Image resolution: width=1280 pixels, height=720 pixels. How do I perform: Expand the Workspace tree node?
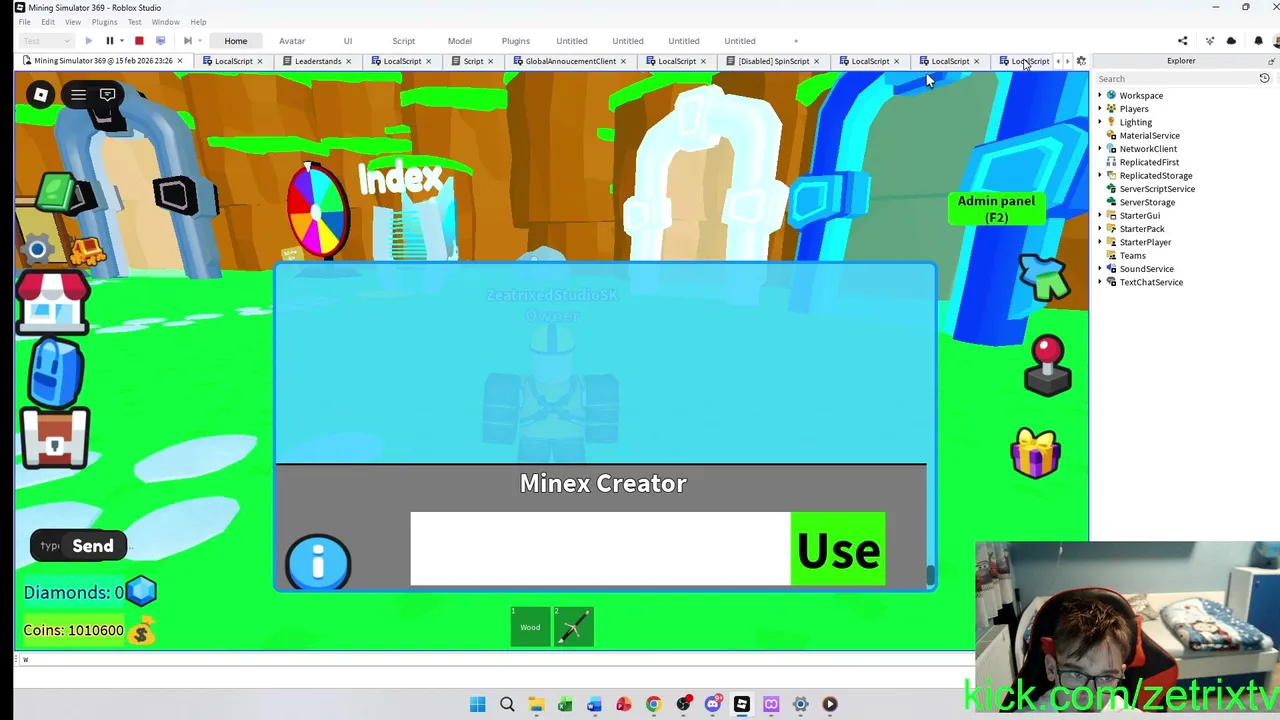point(1100,95)
